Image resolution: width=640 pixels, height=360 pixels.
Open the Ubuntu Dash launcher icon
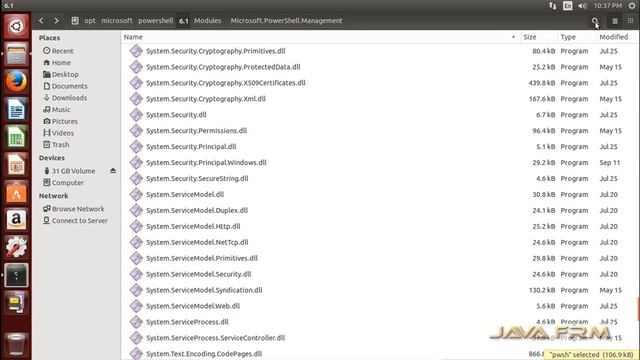coord(16,27)
